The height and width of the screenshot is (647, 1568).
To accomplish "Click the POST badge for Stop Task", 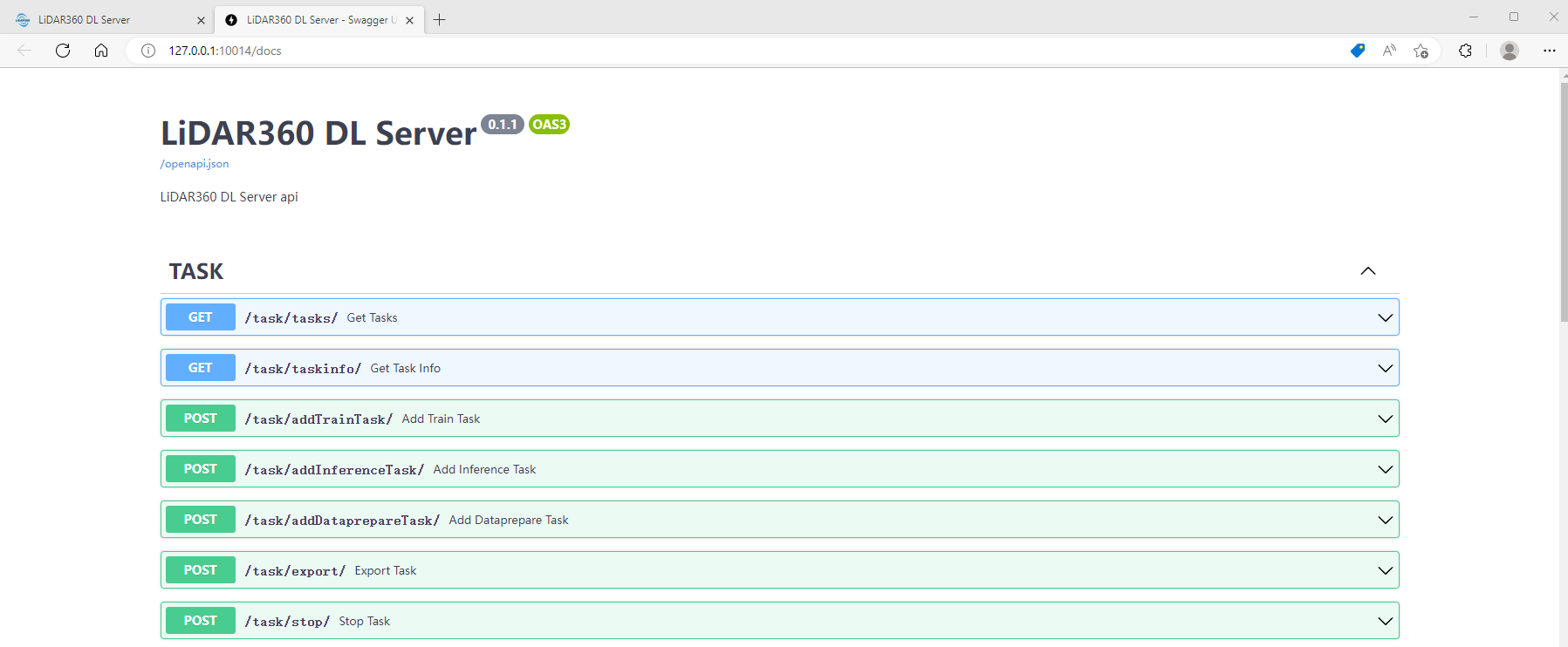I will pos(201,621).
